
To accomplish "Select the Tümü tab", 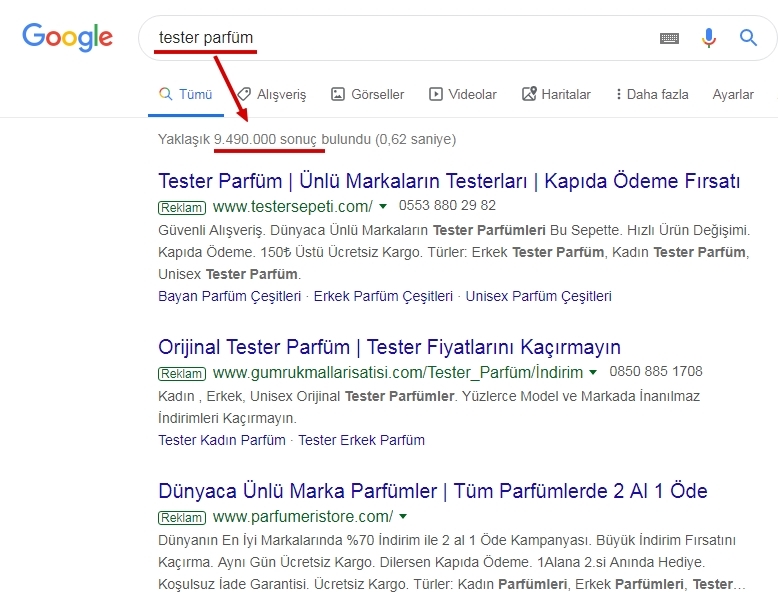I will point(186,94).
